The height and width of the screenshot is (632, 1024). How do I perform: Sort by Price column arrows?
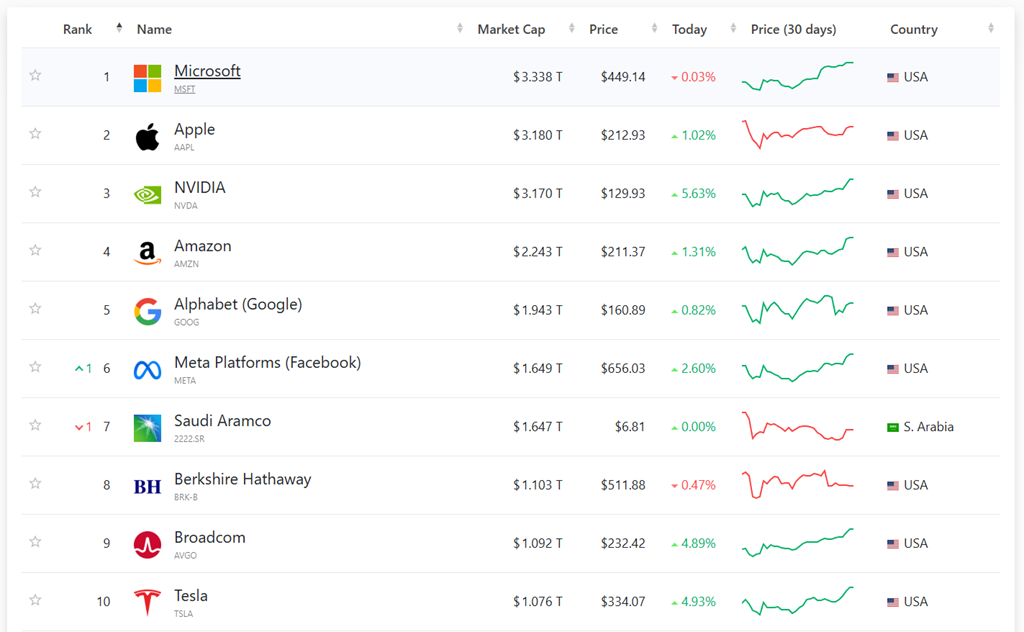point(654,28)
